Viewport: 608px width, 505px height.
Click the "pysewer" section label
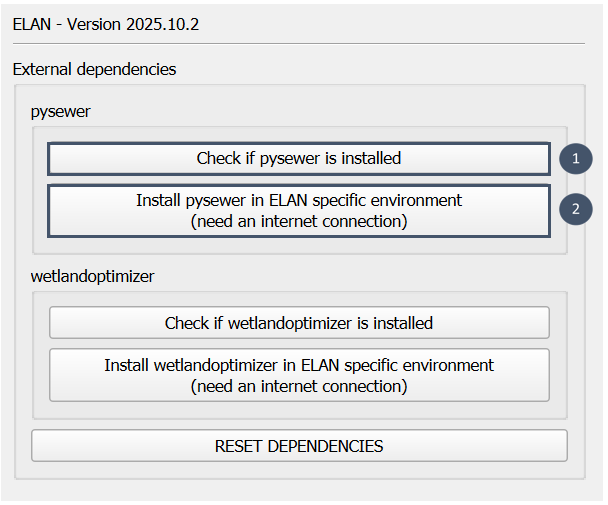(61, 112)
